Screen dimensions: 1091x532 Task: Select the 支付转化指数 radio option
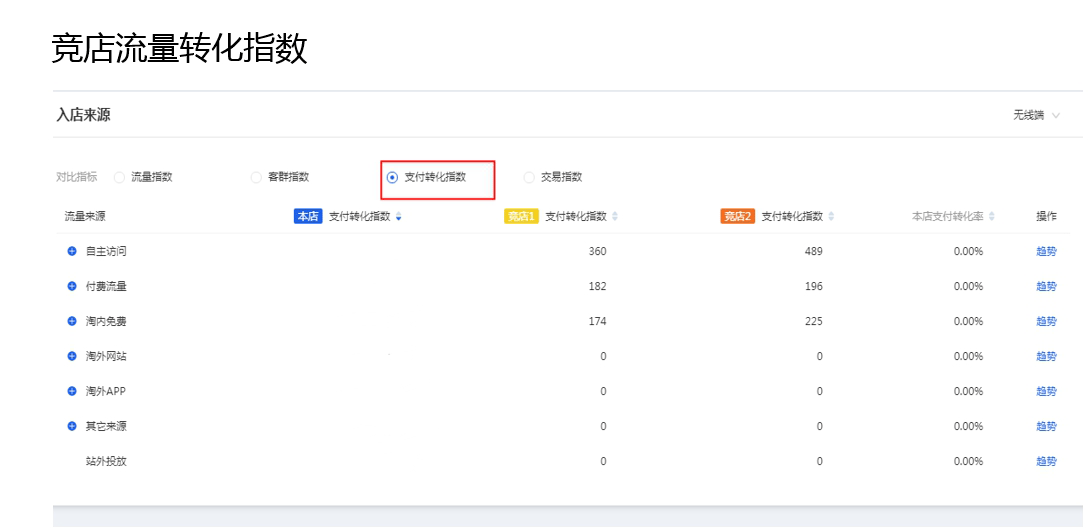click(x=392, y=178)
